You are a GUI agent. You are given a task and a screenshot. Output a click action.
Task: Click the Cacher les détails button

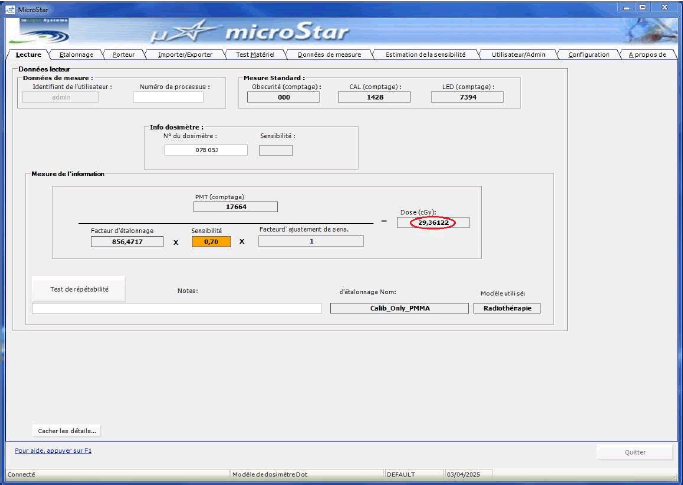[67, 431]
